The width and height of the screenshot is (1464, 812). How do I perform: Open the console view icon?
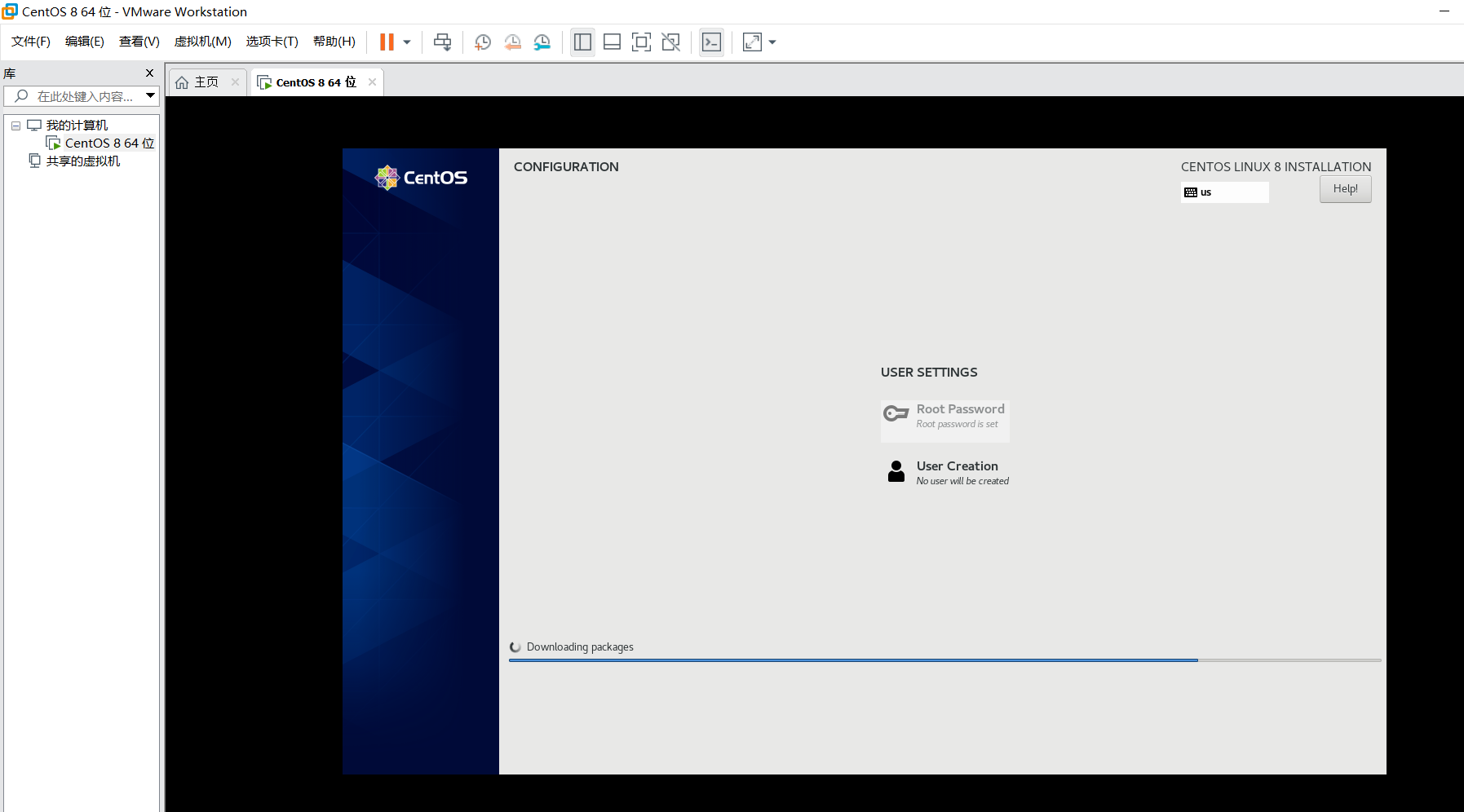click(x=711, y=42)
